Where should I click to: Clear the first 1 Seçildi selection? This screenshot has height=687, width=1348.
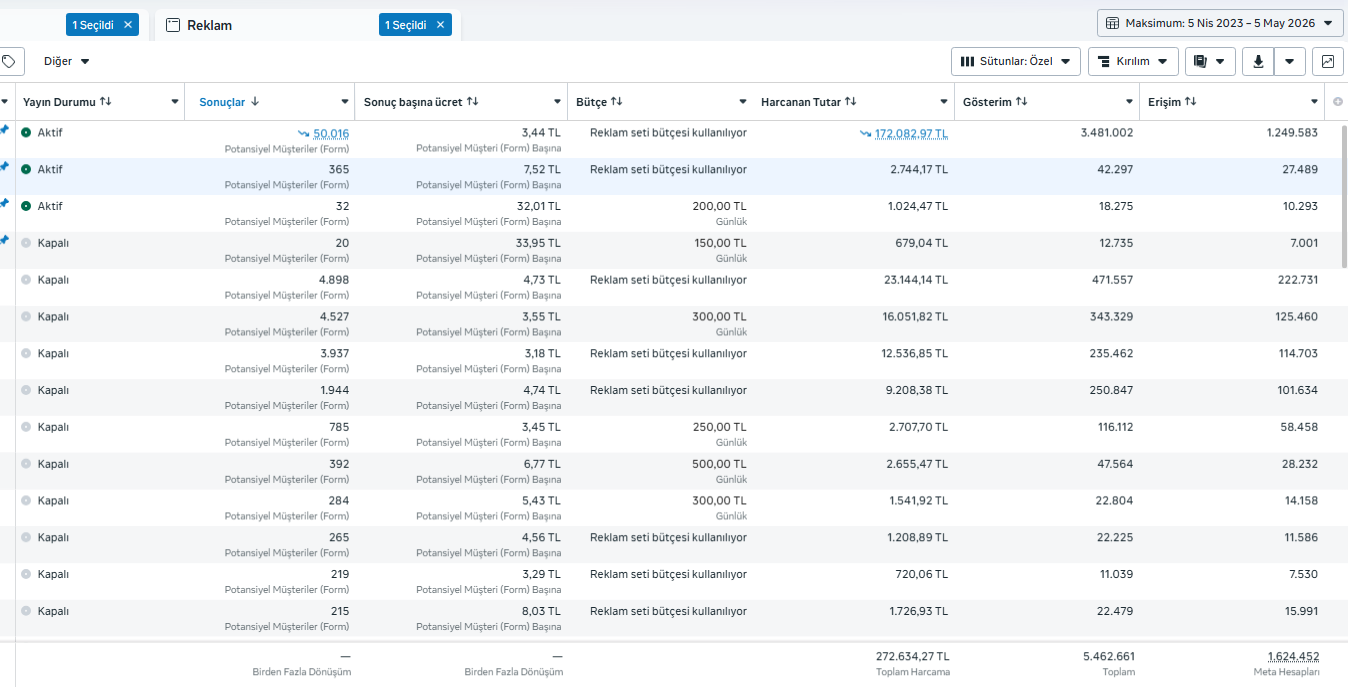128,25
